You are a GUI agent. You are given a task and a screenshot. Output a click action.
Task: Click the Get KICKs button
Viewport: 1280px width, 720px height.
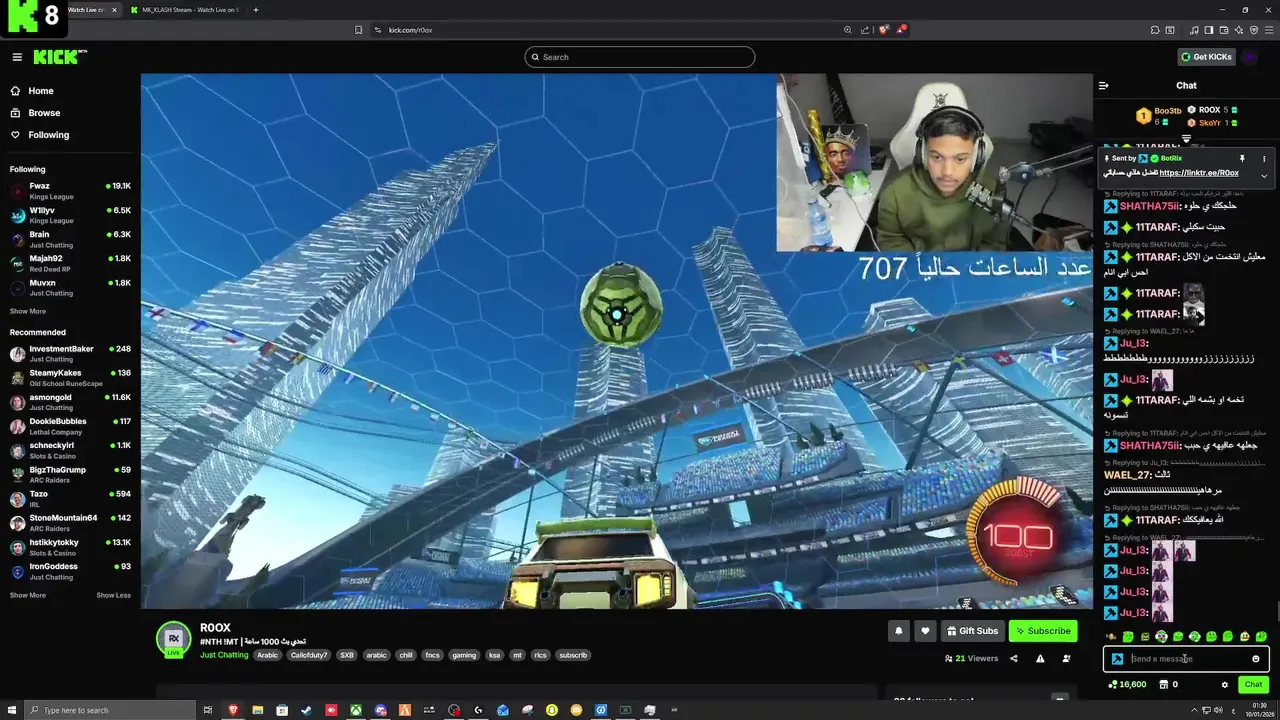[1206, 57]
